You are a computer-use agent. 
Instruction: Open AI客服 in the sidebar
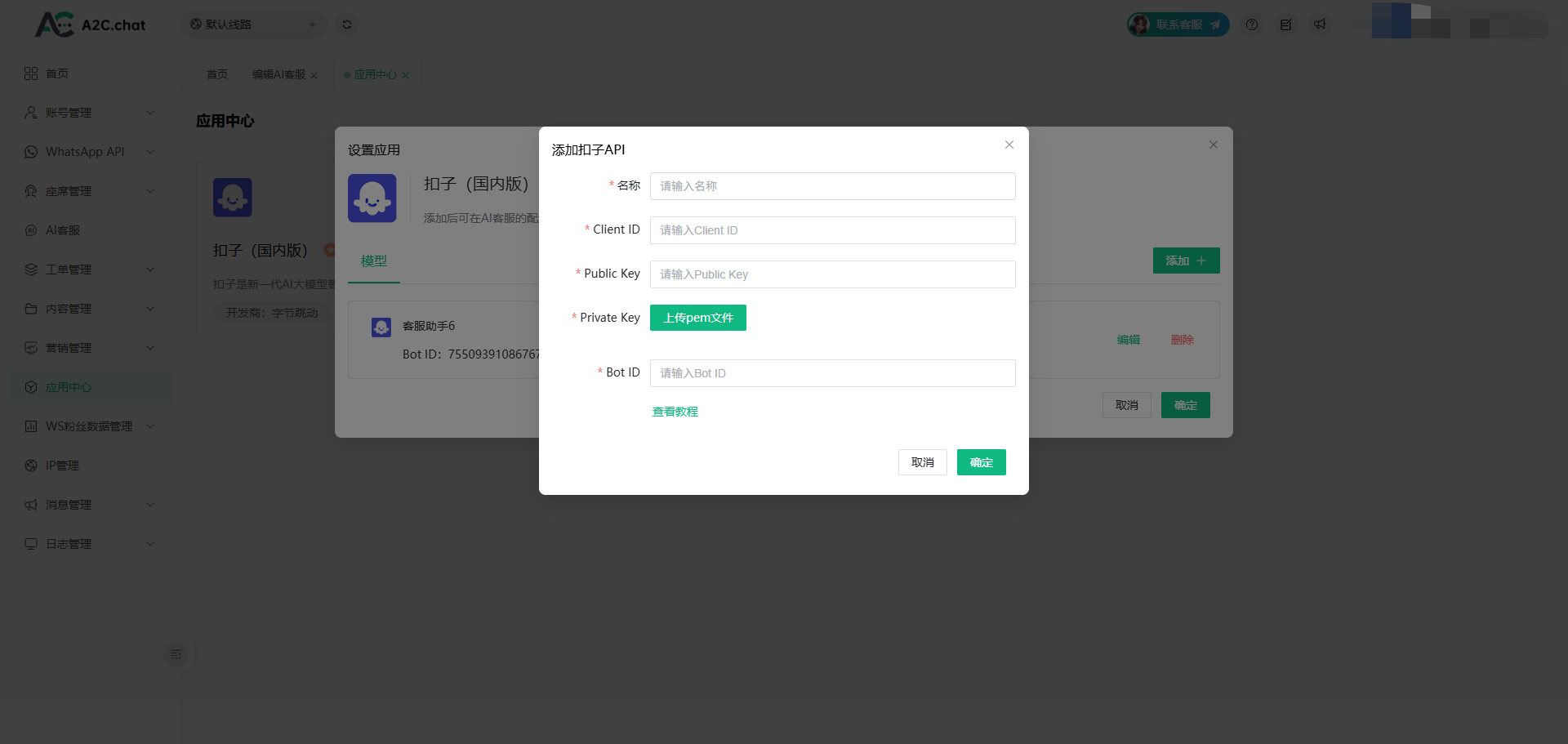click(63, 230)
